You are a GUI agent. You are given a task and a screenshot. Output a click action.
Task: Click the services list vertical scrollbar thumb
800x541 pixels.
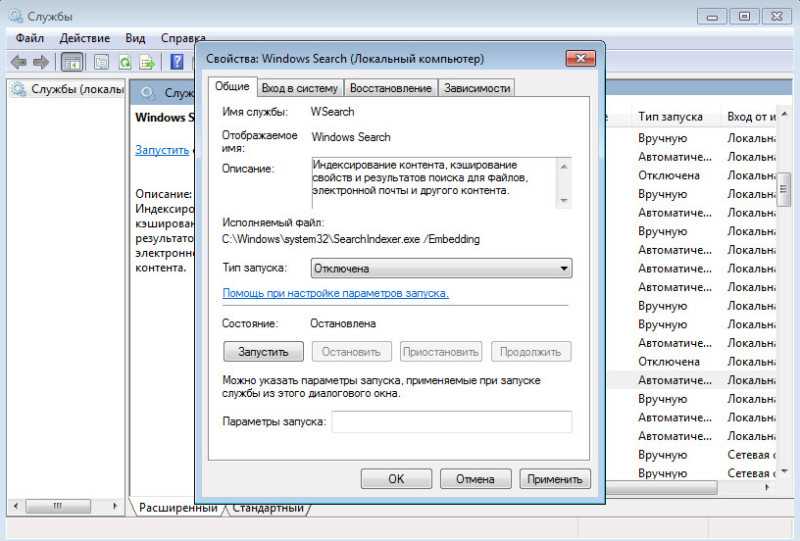784,189
